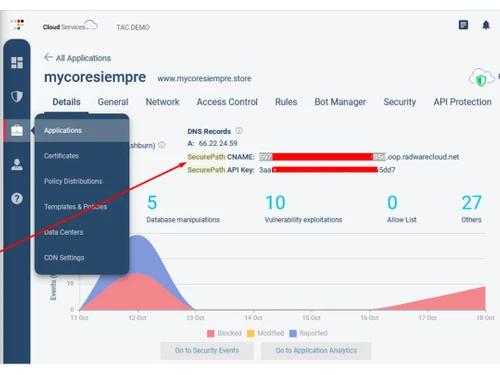Switch to the Details tab
This screenshot has height=375, width=500.
(x=66, y=102)
